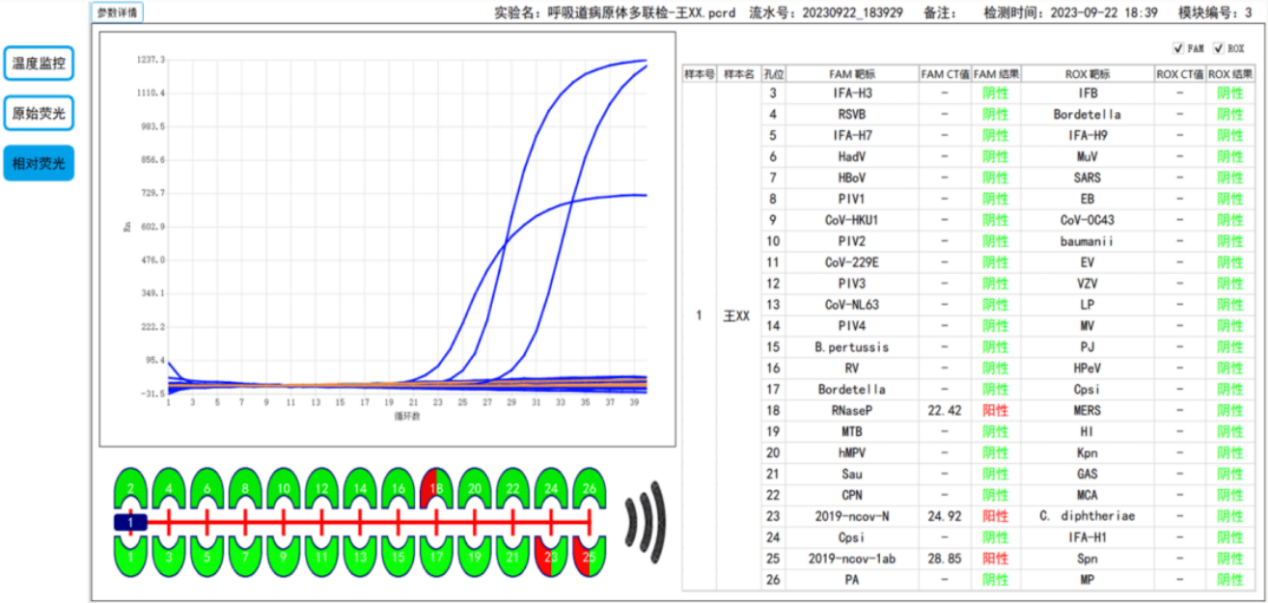Image resolution: width=1268 pixels, height=603 pixels.
Task: Select well 18 on the chip diagram
Action: coord(435,488)
